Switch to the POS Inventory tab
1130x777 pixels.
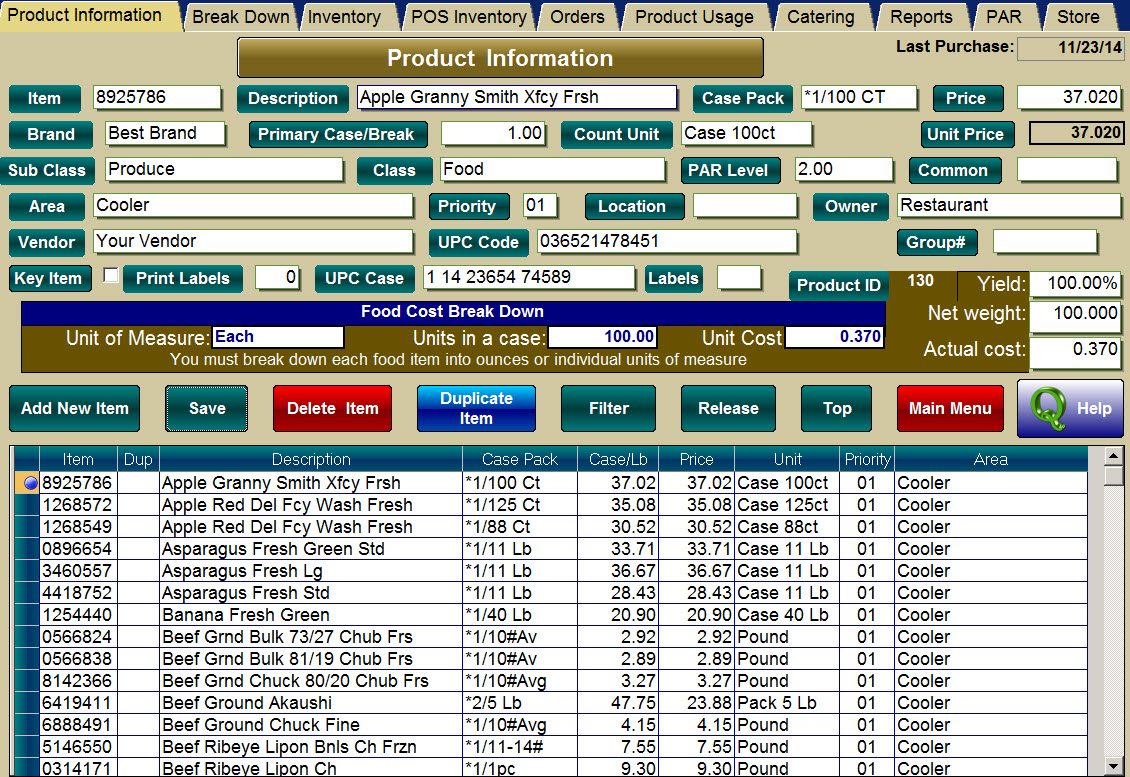pos(467,16)
